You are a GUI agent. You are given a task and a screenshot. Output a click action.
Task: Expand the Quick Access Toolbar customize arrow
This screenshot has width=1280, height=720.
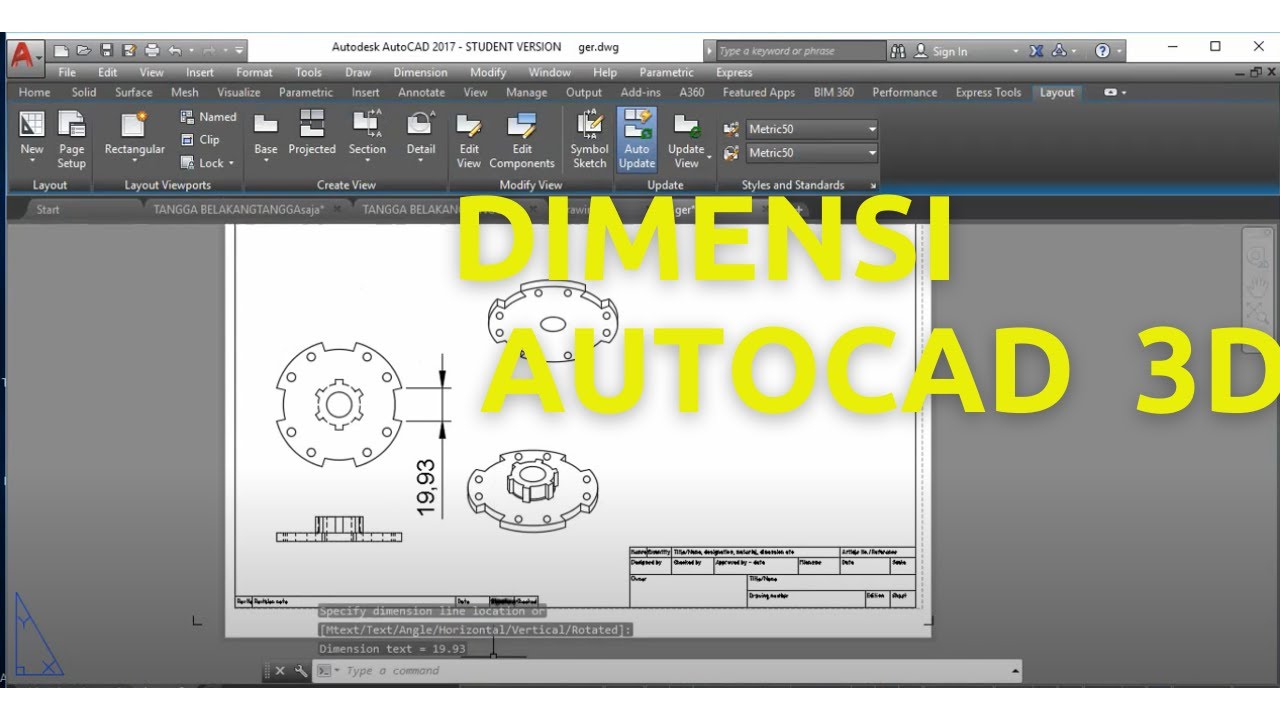click(x=240, y=50)
